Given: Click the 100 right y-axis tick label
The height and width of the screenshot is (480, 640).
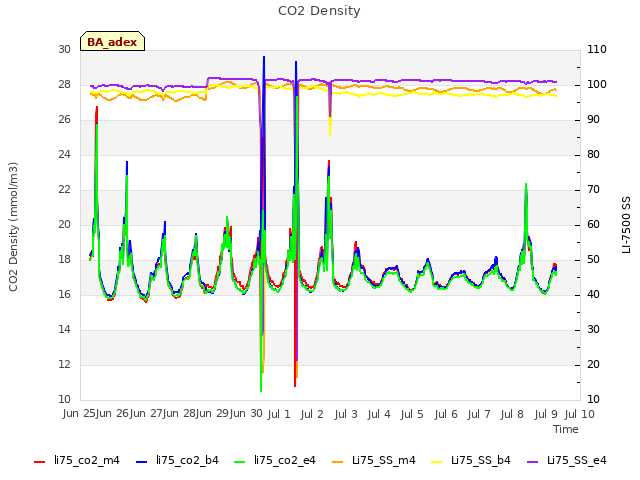Looking at the screenshot, I should [597, 84].
